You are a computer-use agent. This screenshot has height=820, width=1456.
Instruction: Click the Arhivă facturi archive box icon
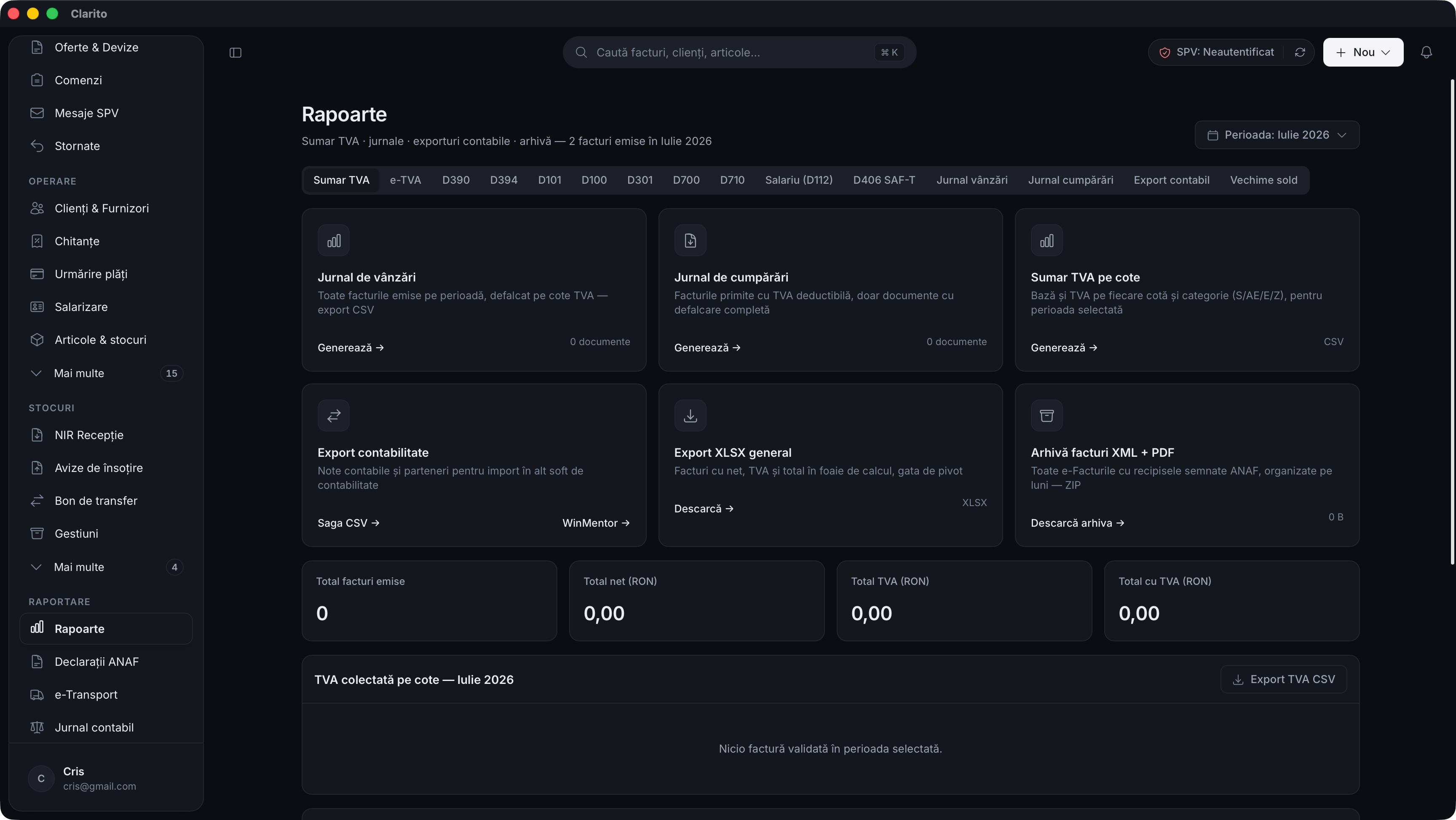pos(1047,416)
